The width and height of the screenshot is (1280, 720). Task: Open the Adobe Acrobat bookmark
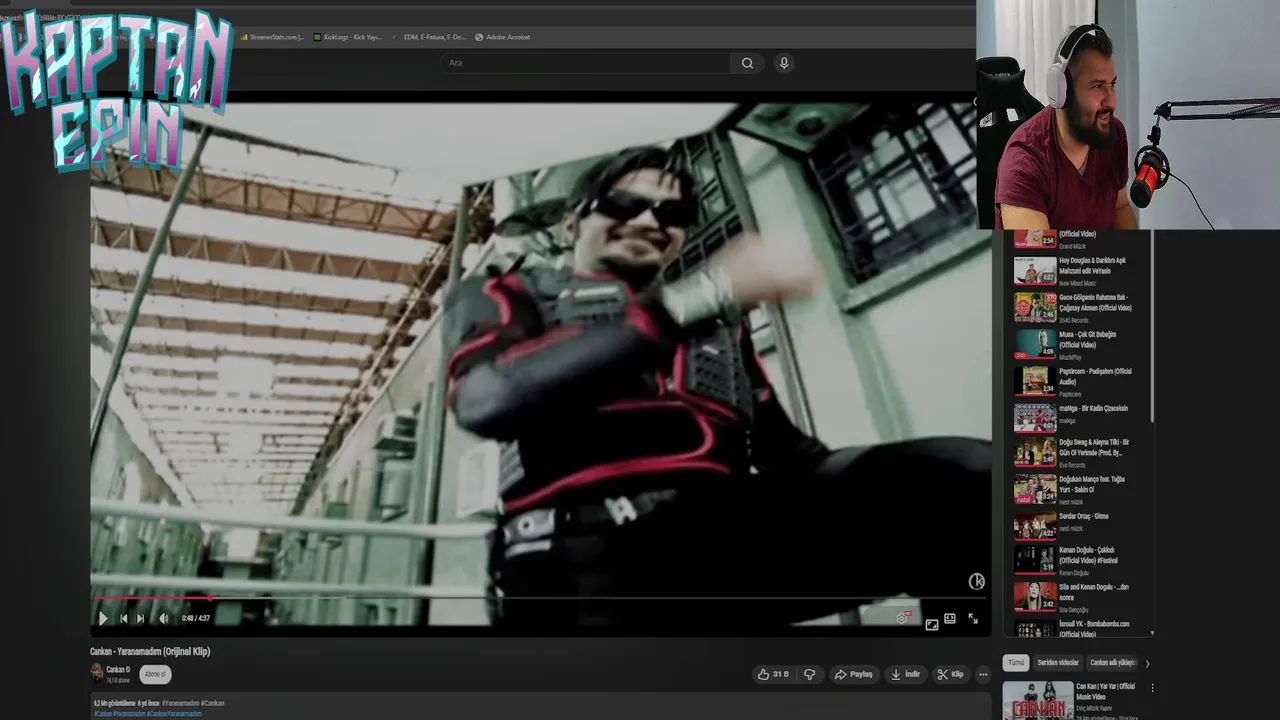click(503, 37)
